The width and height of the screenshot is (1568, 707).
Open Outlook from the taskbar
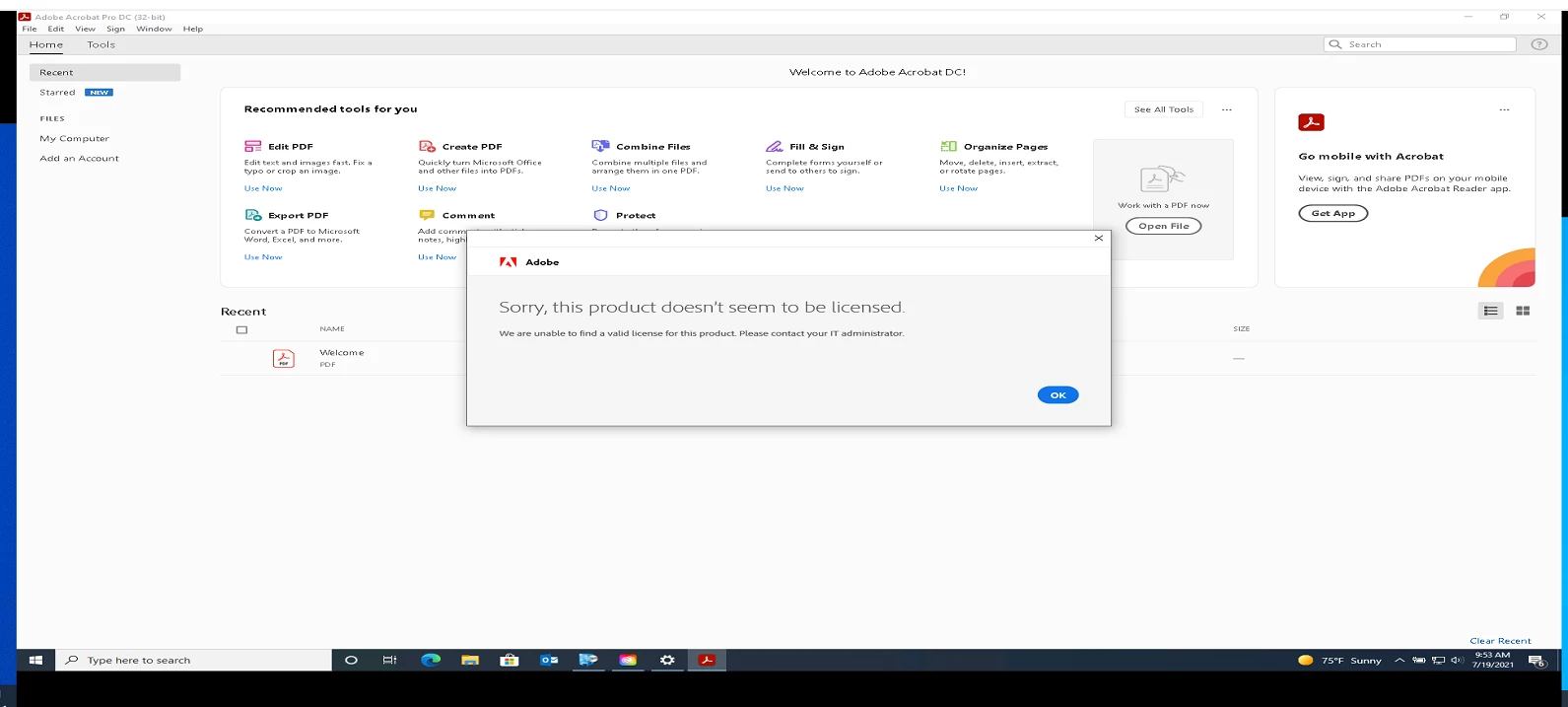[549, 661]
